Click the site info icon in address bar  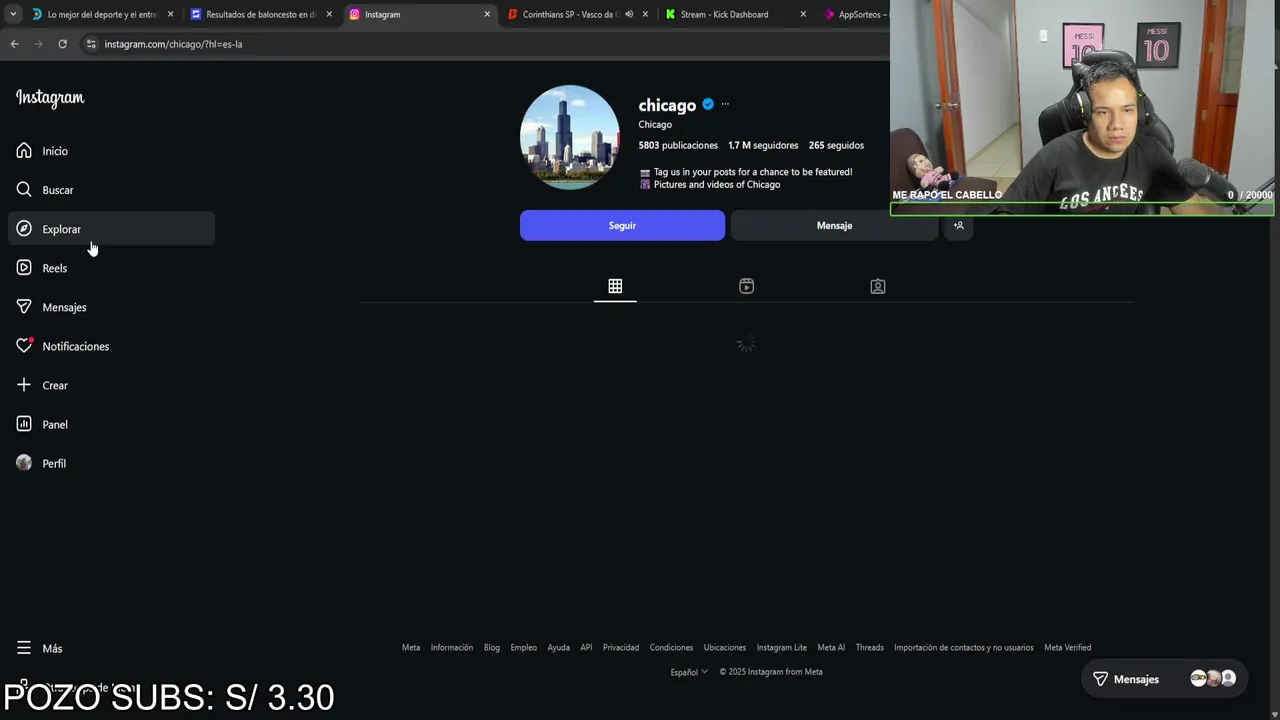[x=91, y=44]
